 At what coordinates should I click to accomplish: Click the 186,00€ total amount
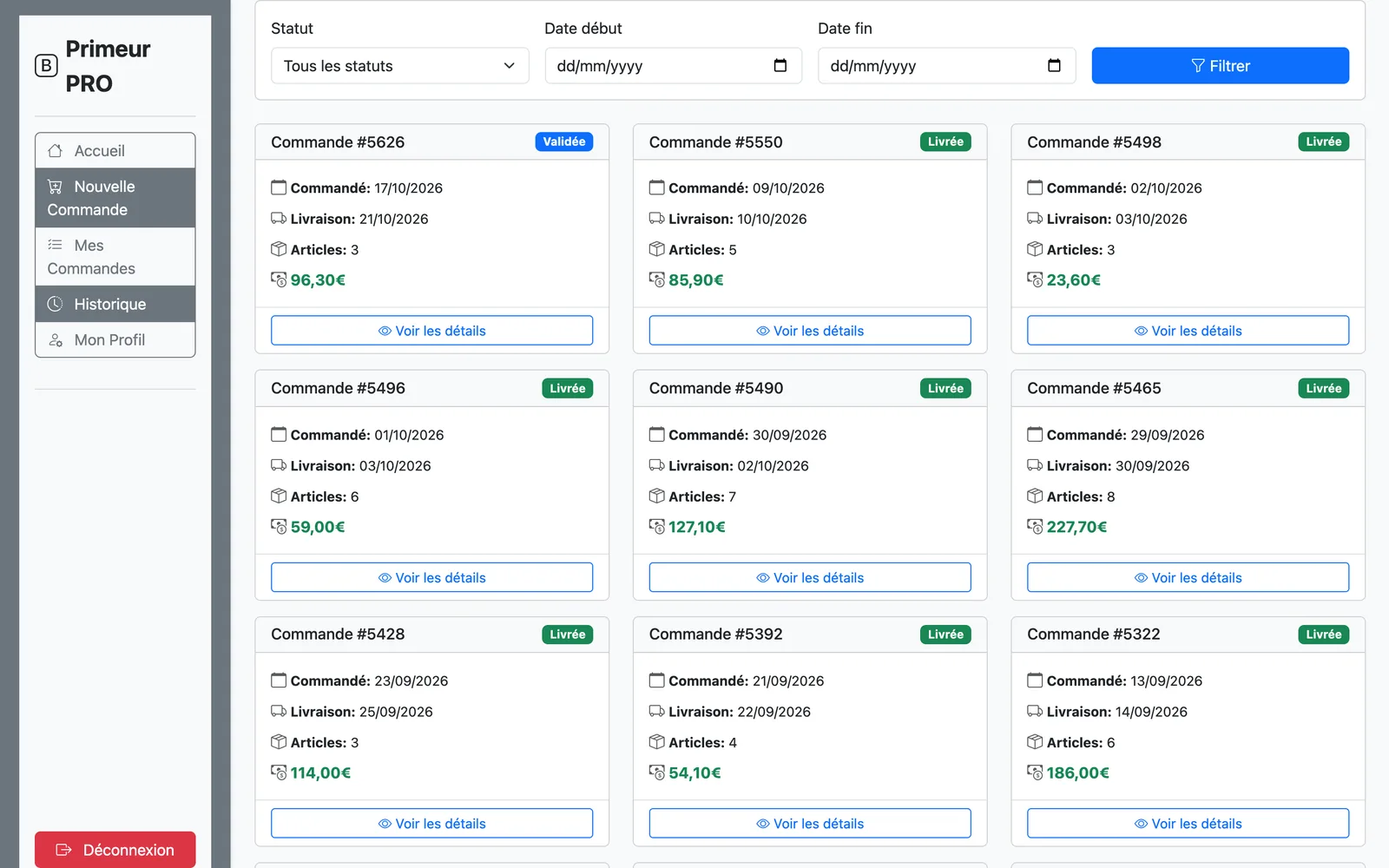click(1077, 773)
